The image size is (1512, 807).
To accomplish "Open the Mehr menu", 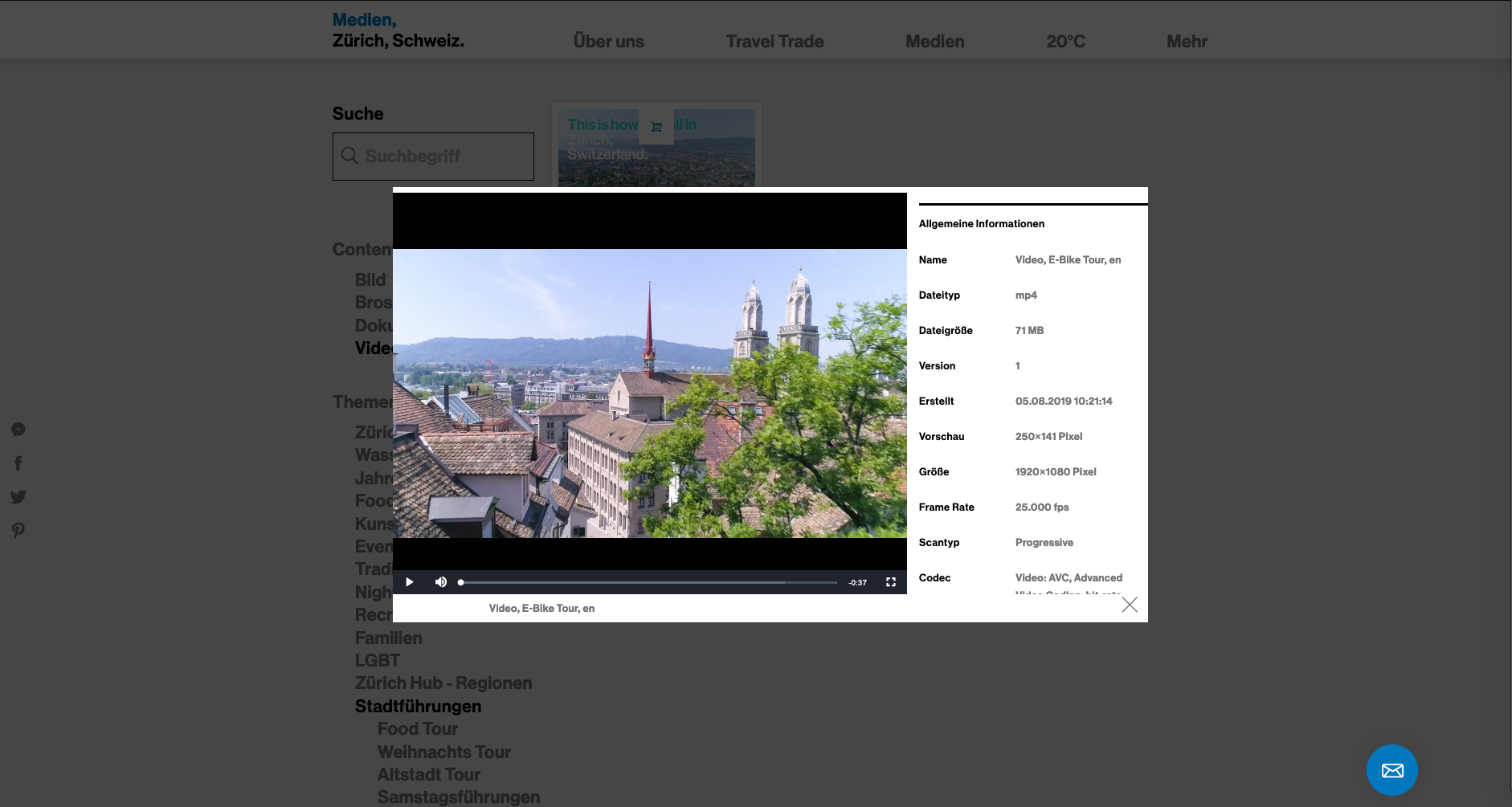I will 1187,41.
